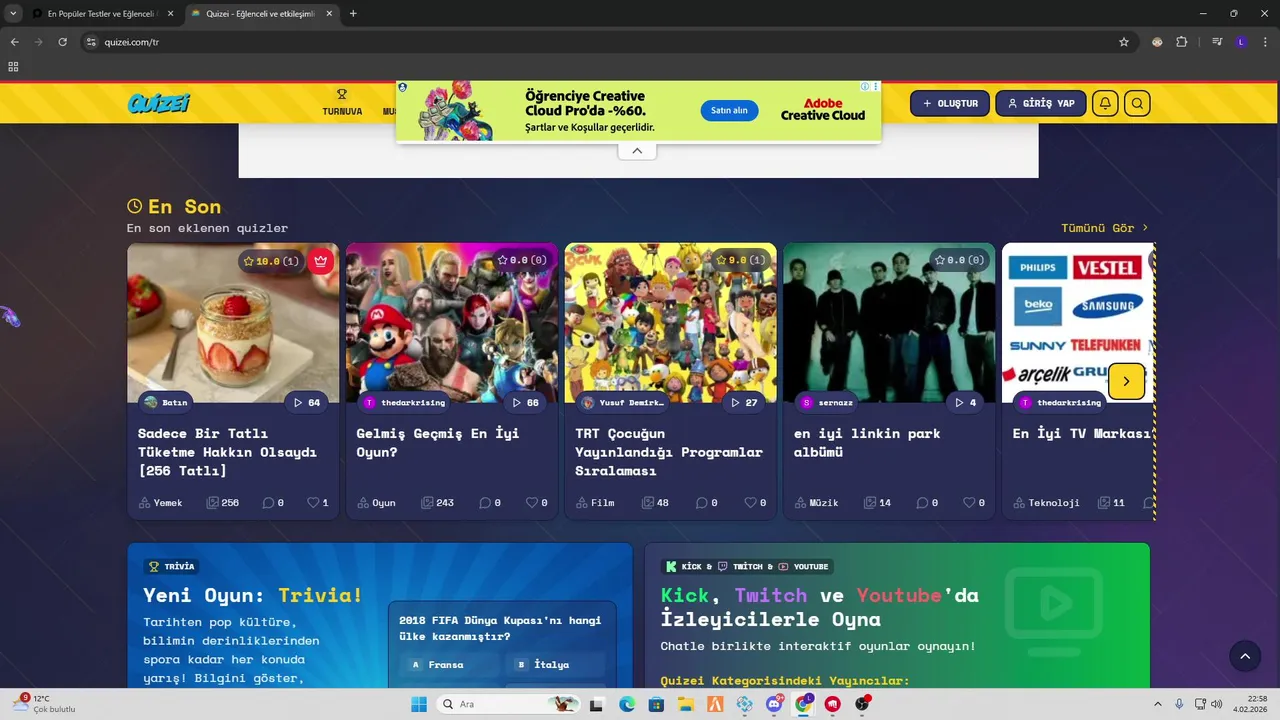Select answer A Fransa in the trivia preview
This screenshot has height=720, width=1280.
pyautogui.click(x=448, y=664)
